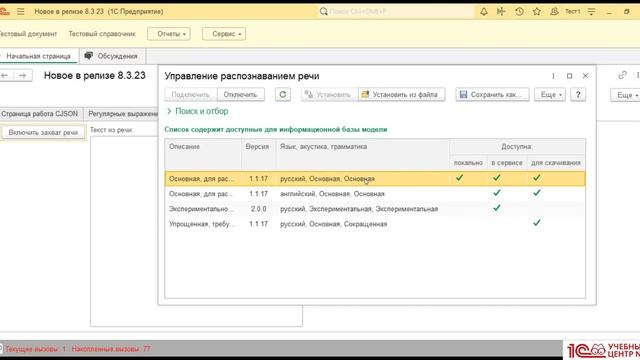Switch to Обсуждения tab
640x360 pixels.
pyautogui.click(x=112, y=56)
